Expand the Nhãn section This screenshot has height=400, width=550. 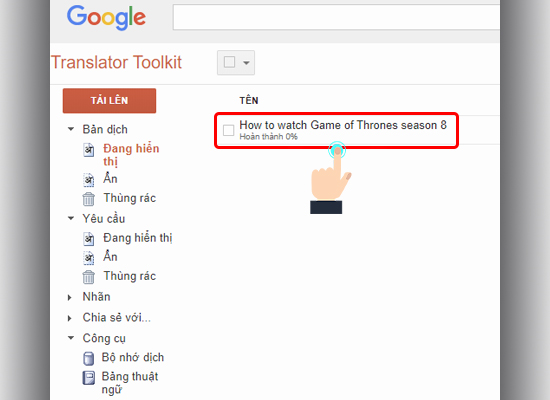point(70,298)
